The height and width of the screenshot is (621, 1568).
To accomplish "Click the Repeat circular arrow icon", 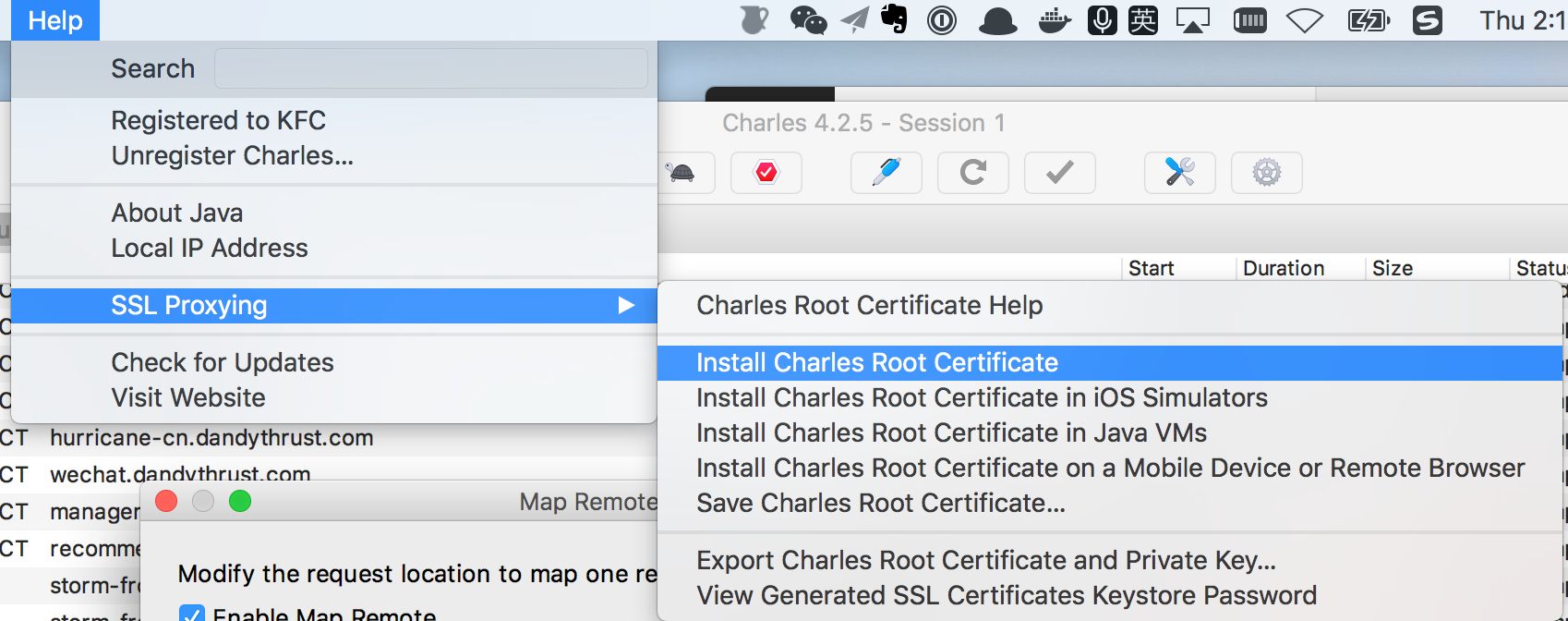I will coord(973,173).
